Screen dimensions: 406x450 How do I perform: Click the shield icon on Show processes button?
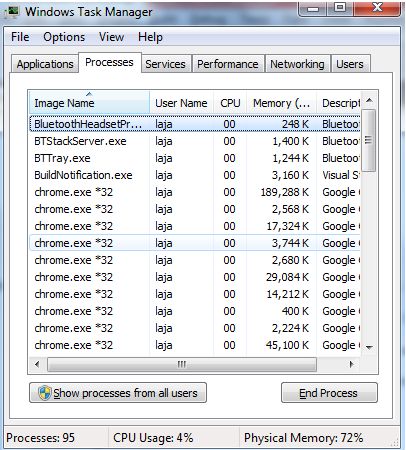pyautogui.click(x=44, y=393)
